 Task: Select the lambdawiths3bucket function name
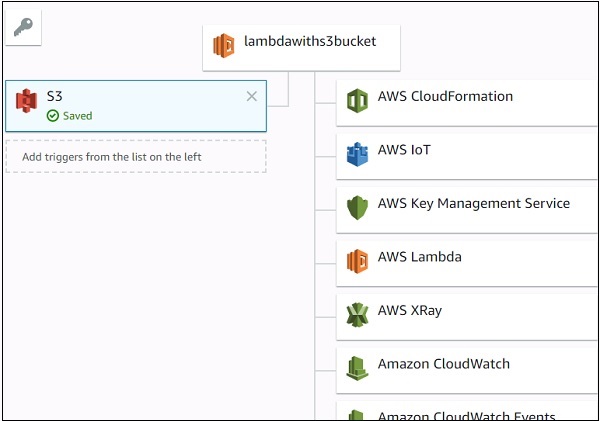point(309,42)
